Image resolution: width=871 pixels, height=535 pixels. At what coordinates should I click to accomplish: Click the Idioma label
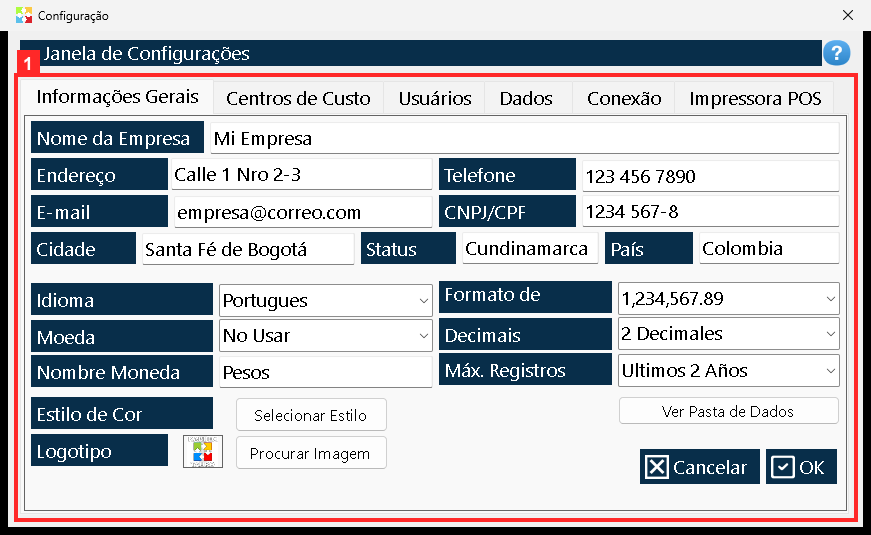coord(122,300)
